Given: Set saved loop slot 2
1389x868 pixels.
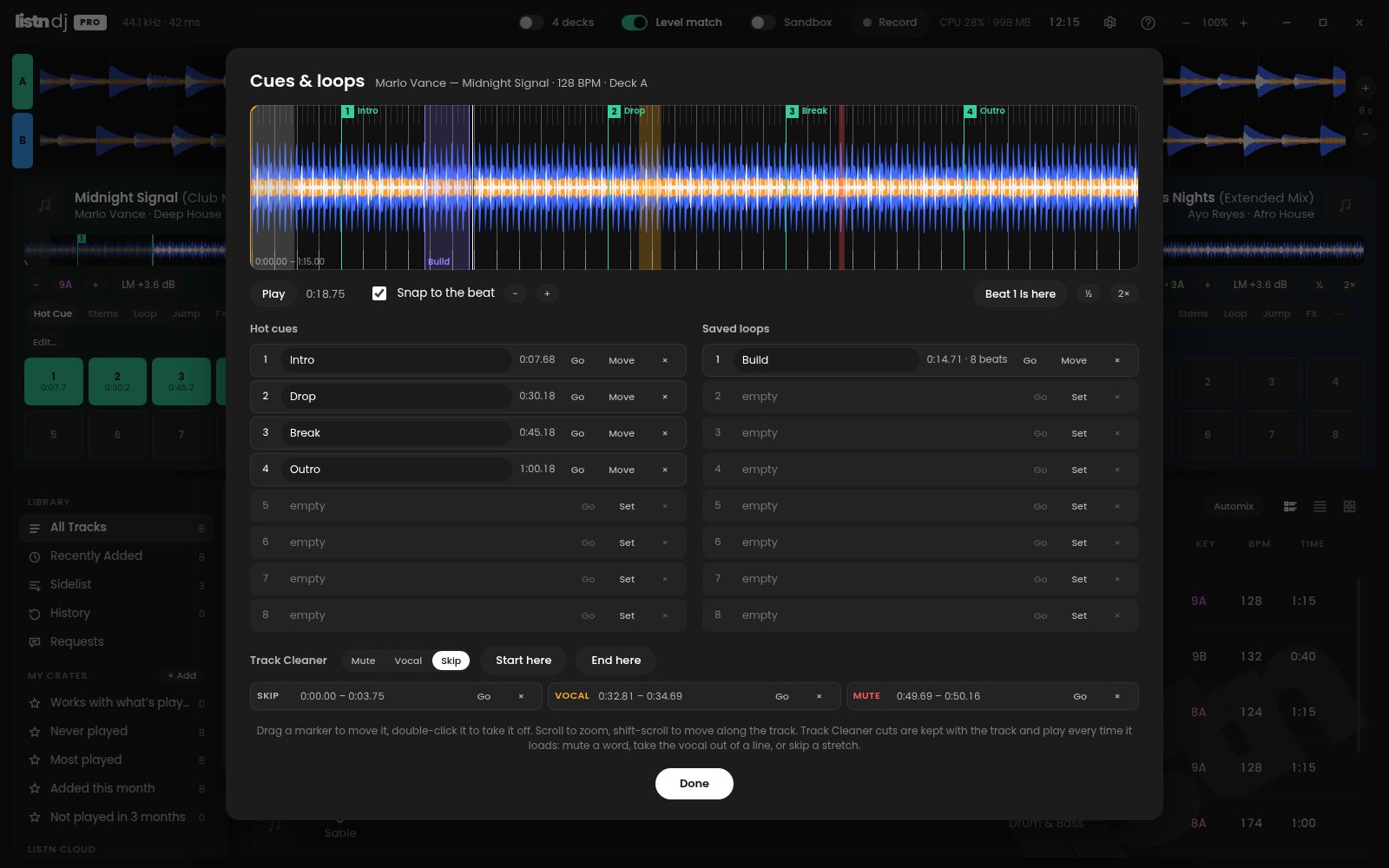Looking at the screenshot, I should pos(1079,397).
